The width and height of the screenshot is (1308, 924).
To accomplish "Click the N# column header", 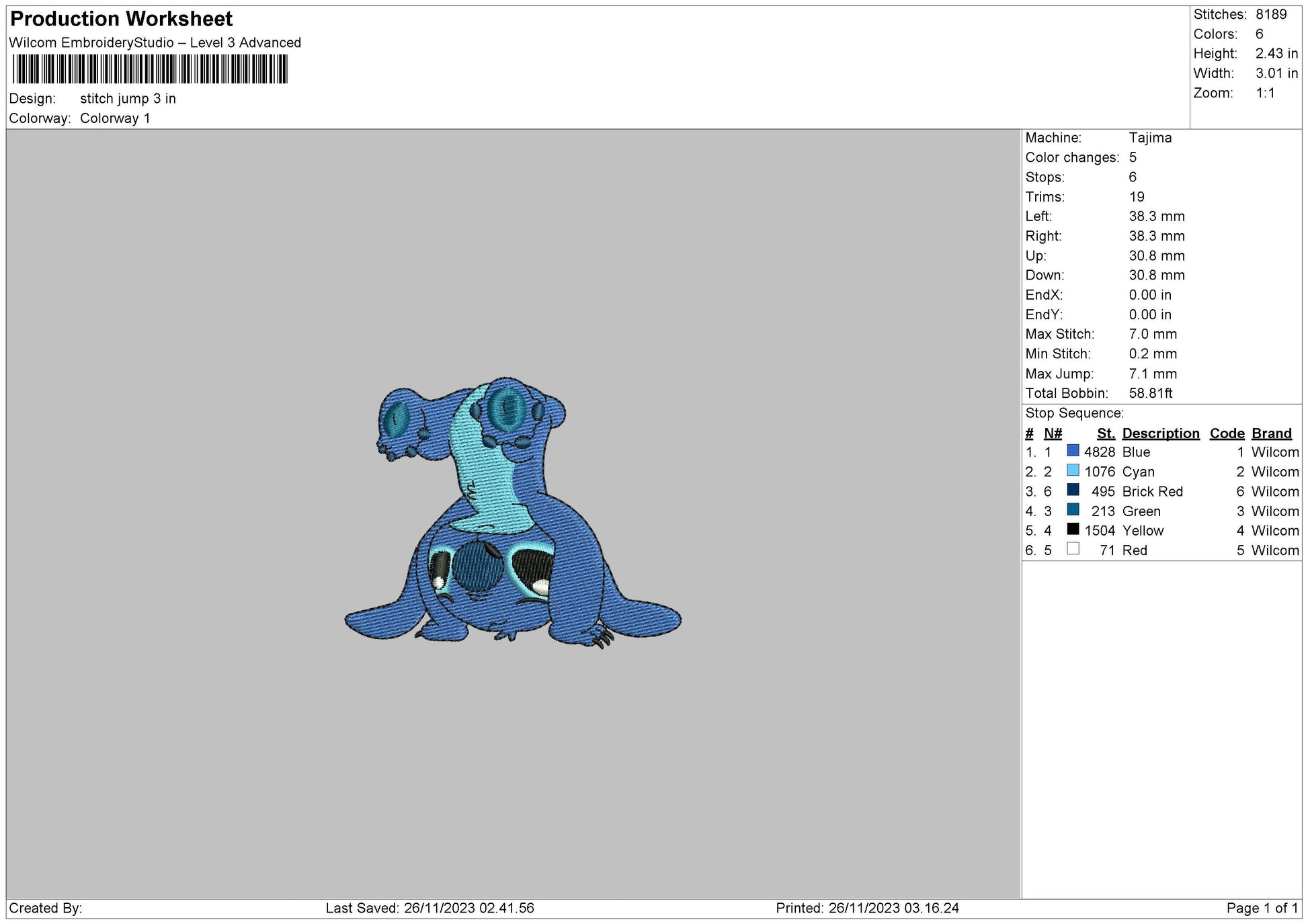I will tap(1053, 433).
